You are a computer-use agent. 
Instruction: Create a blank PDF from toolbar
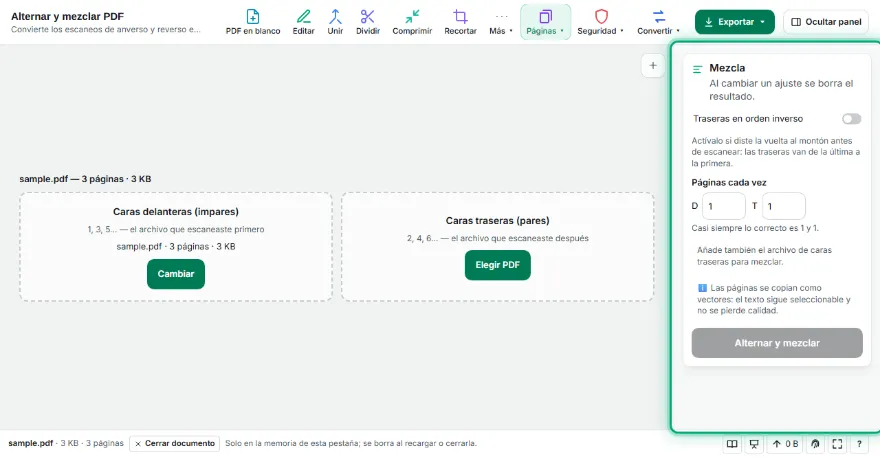tap(253, 22)
